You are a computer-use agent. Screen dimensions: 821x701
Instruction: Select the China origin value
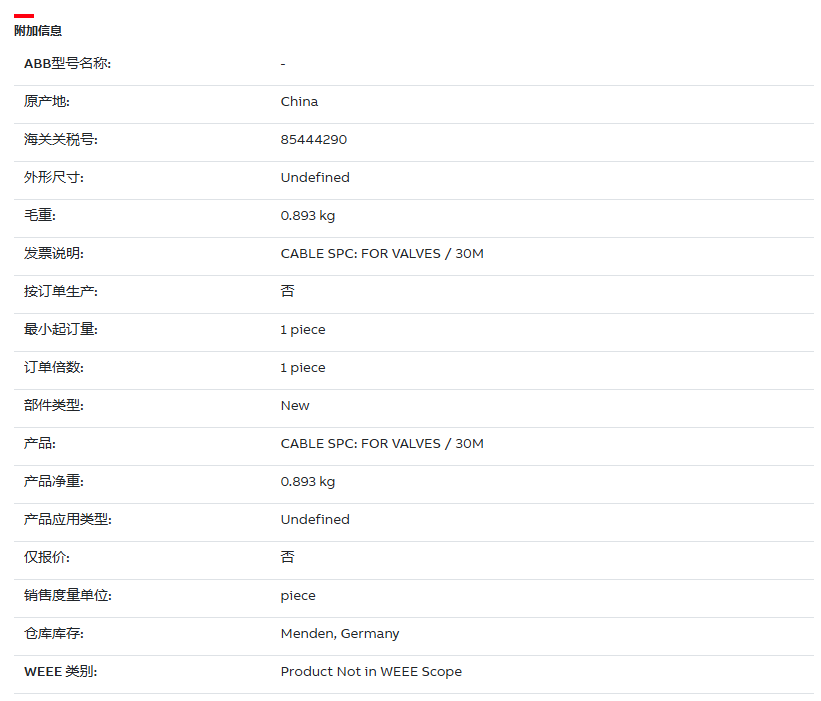(x=299, y=102)
